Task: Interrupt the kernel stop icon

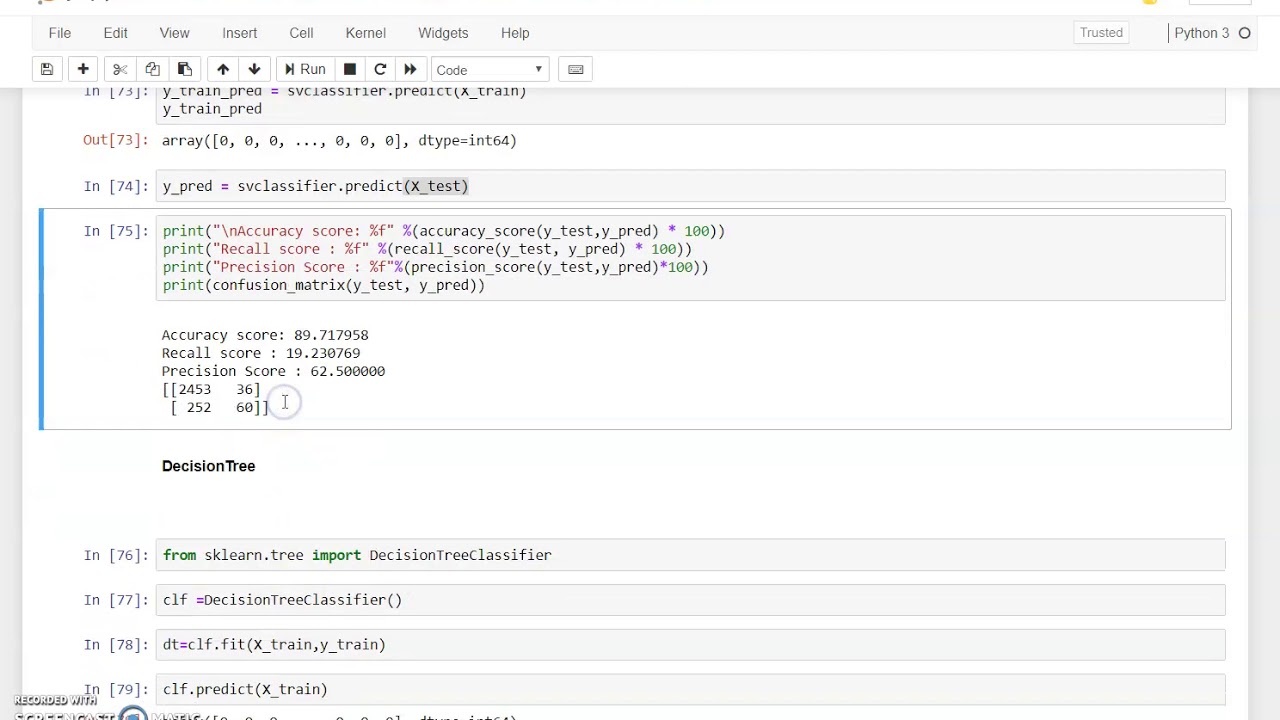Action: tap(350, 70)
